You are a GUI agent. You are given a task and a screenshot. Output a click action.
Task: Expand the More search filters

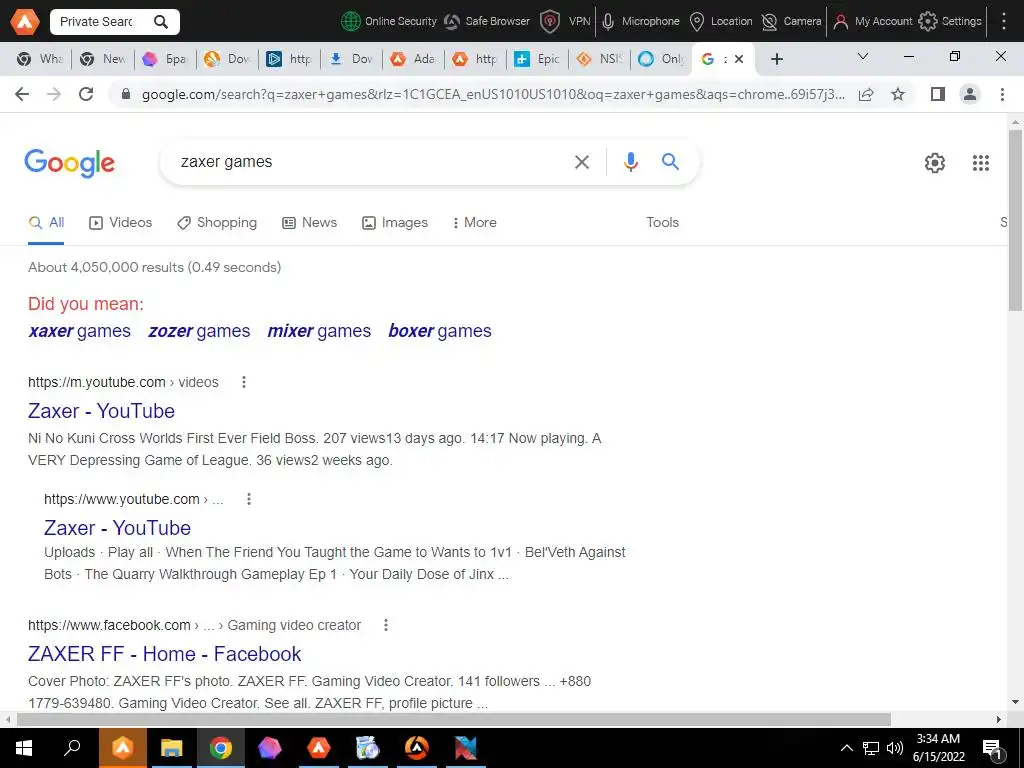pos(475,223)
